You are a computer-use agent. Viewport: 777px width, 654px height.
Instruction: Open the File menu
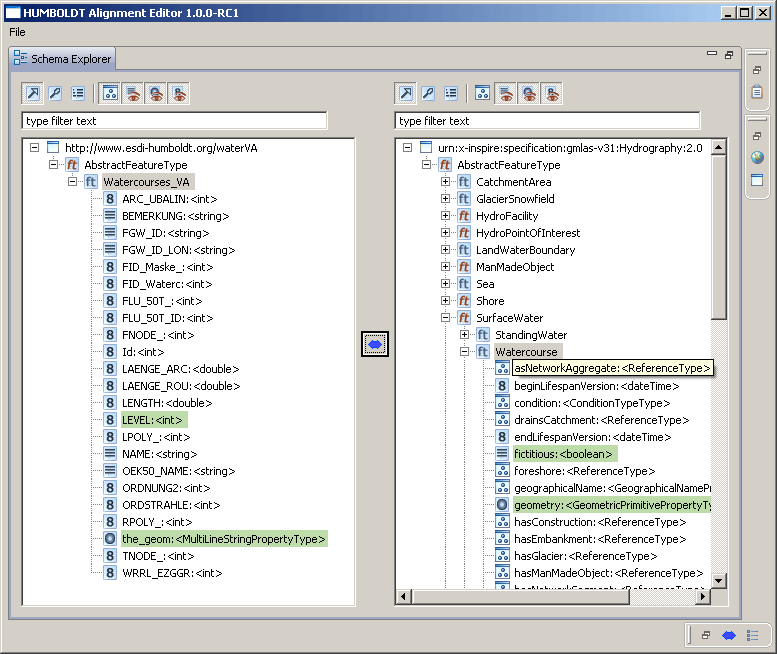coord(17,32)
